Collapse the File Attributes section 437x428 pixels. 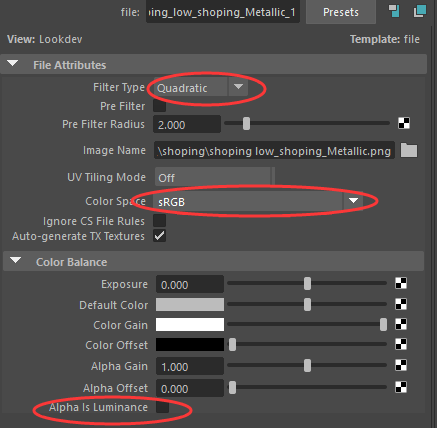point(13,63)
